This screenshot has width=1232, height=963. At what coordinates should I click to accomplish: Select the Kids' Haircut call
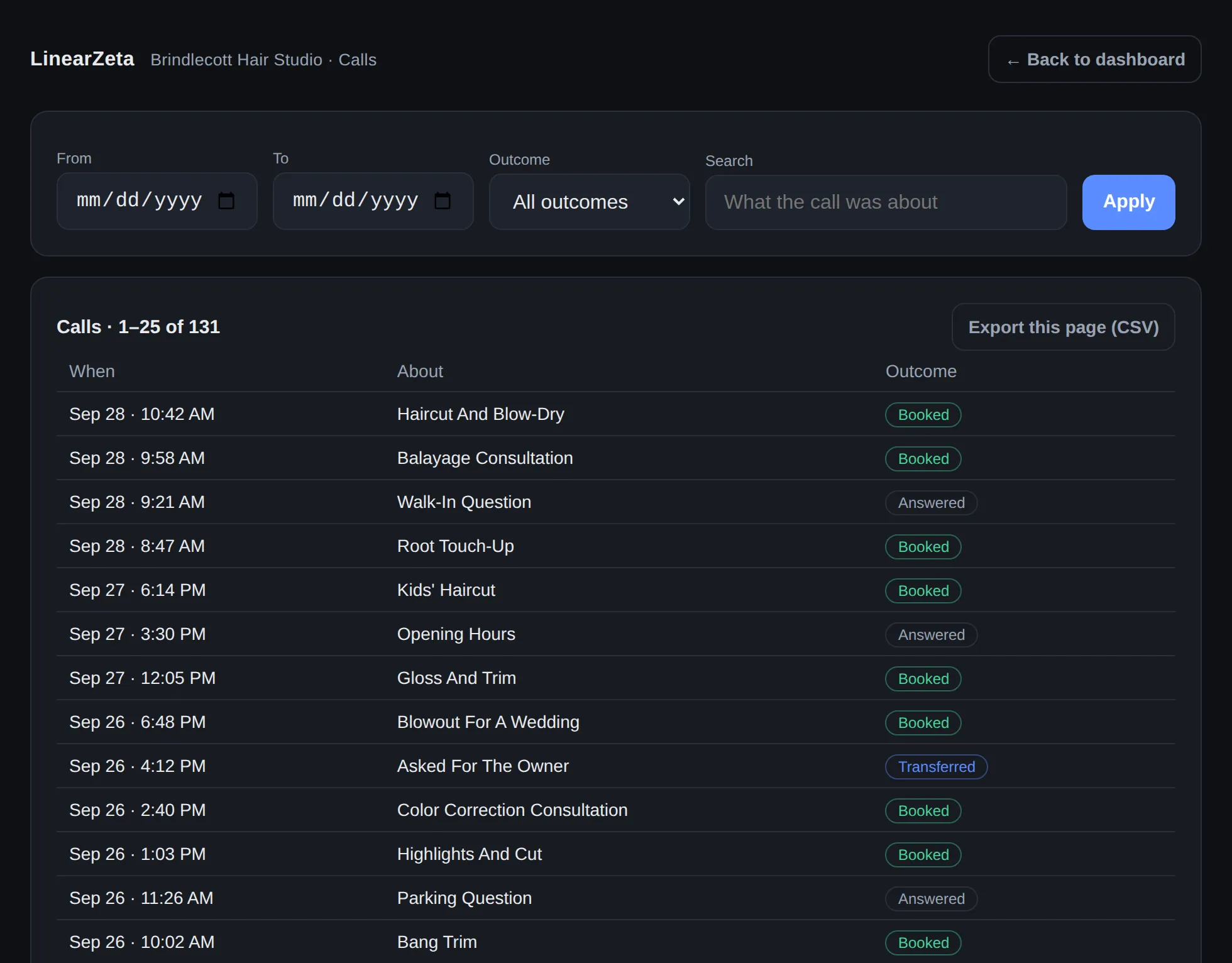click(615, 590)
